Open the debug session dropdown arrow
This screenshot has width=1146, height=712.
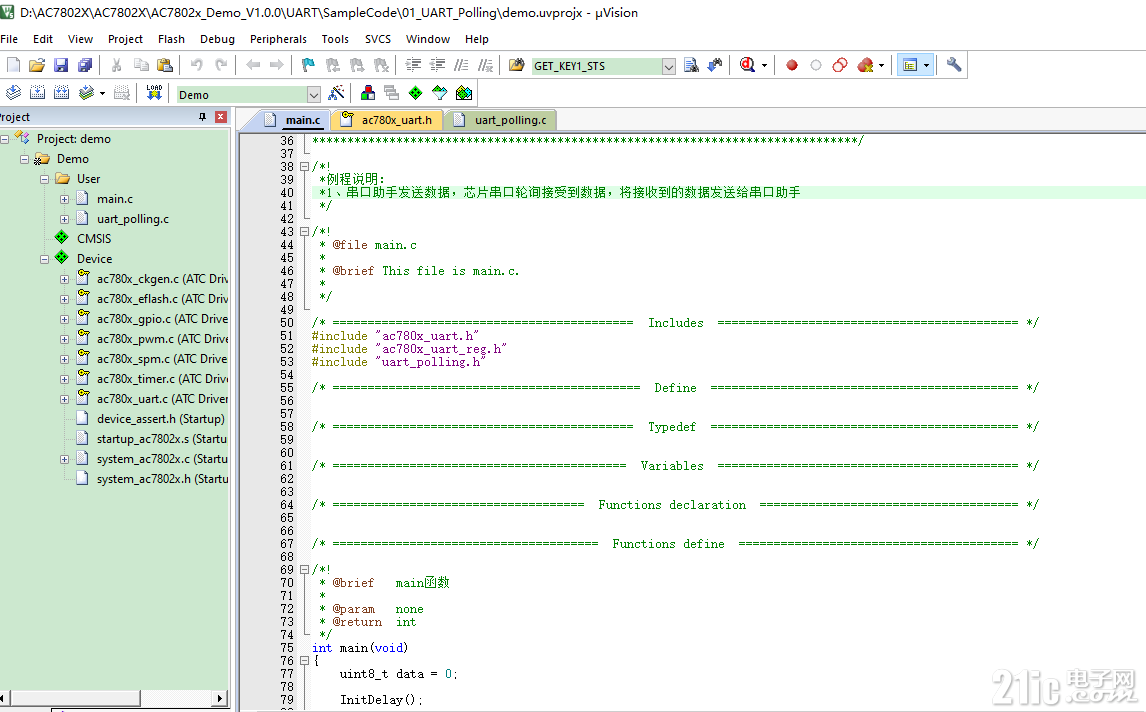[x=764, y=66]
